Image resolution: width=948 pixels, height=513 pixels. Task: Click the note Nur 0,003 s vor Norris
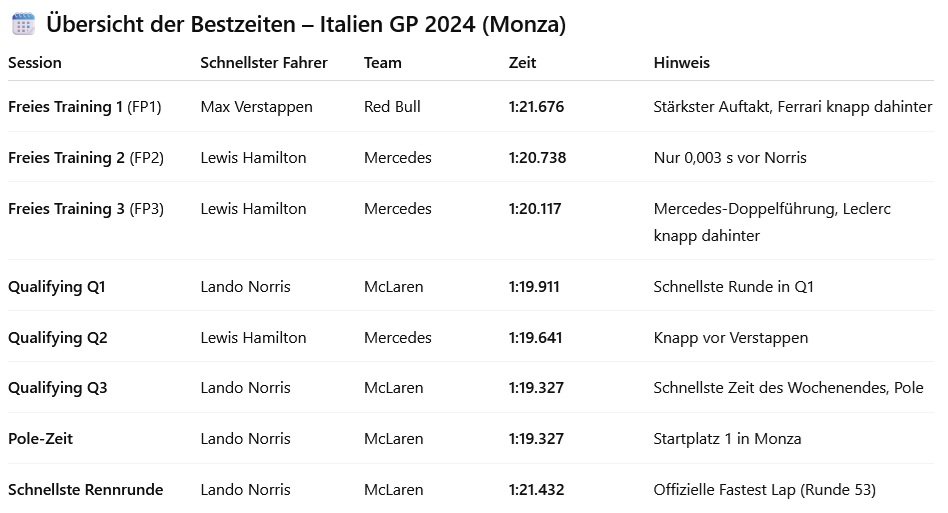pyautogui.click(x=730, y=157)
